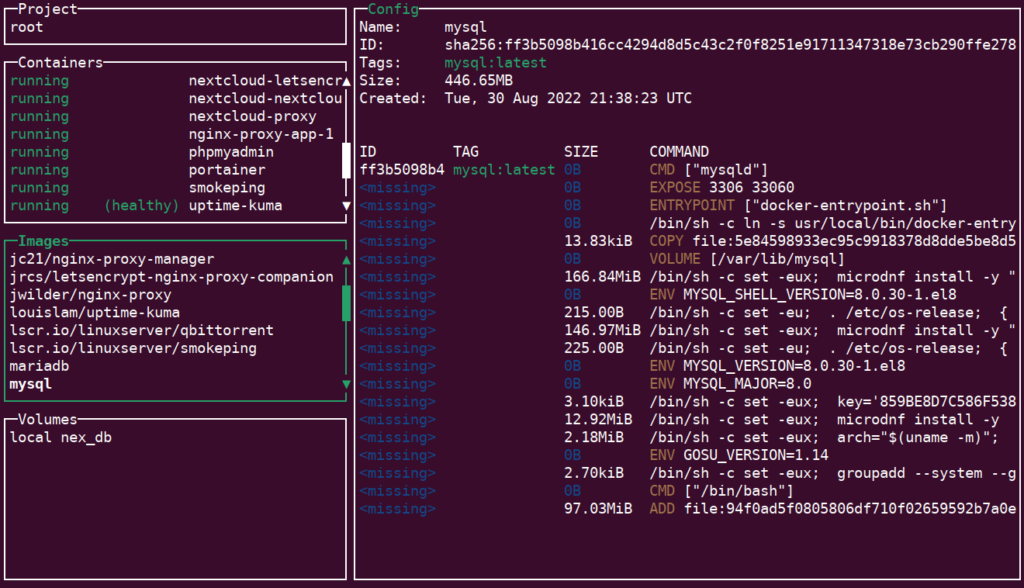The image size is (1024, 588).
Task: Click the green Images scrollbar thumb
Action: pyautogui.click(x=347, y=303)
